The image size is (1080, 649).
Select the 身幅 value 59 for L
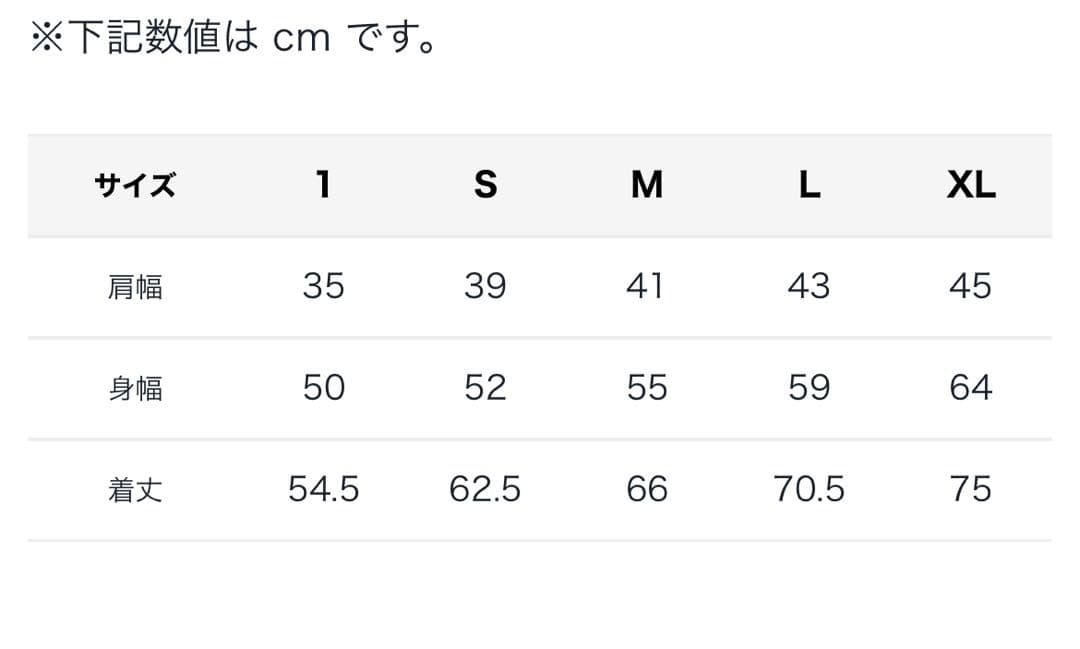click(x=809, y=388)
